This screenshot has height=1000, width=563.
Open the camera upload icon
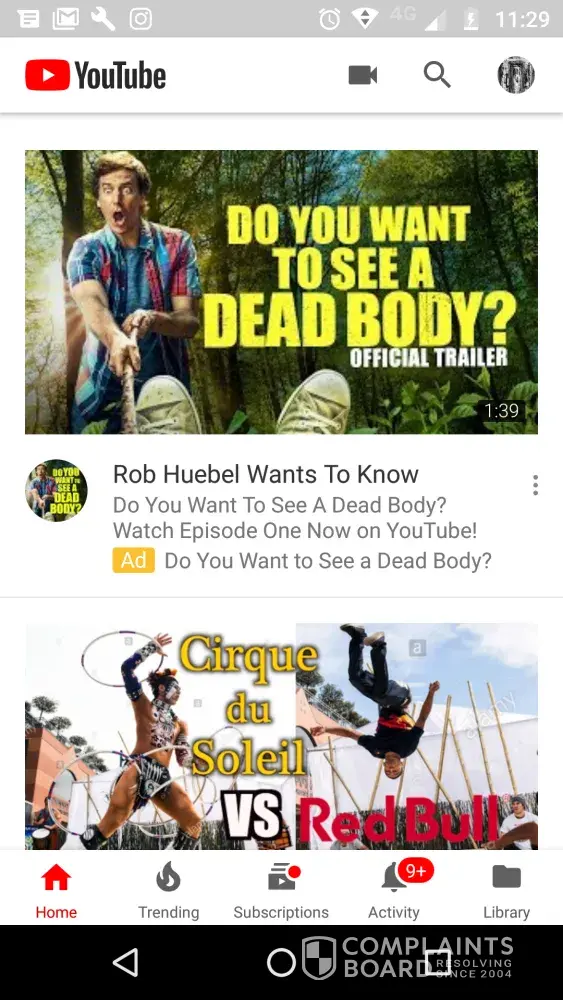click(x=363, y=75)
